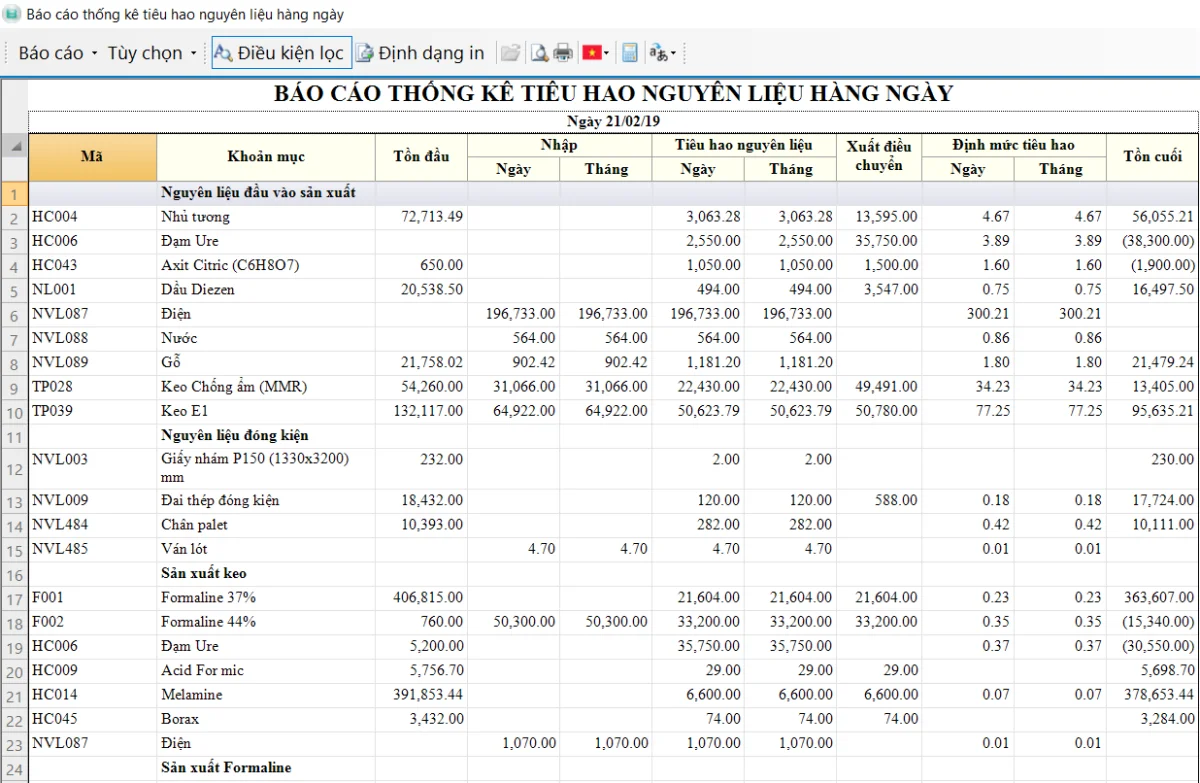The height and width of the screenshot is (783, 1200).
Task: Click the translate characters icon
Action: (658, 53)
